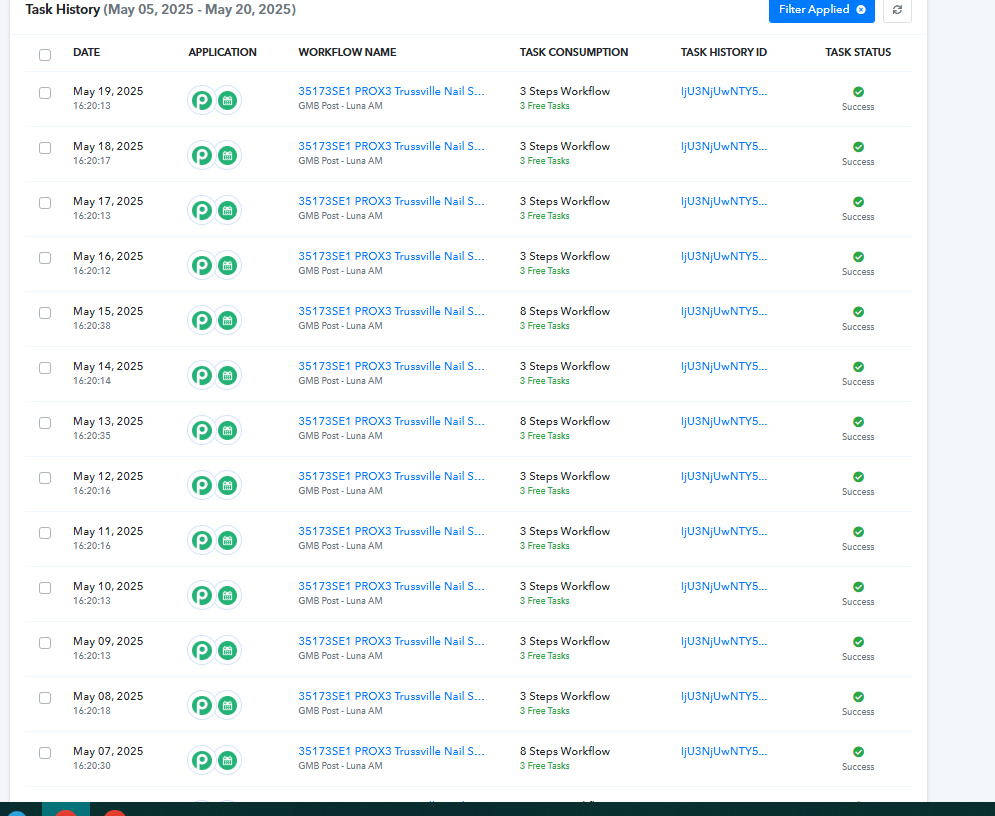Open task history ID link for May 09
The height and width of the screenshot is (816, 995).
point(723,642)
